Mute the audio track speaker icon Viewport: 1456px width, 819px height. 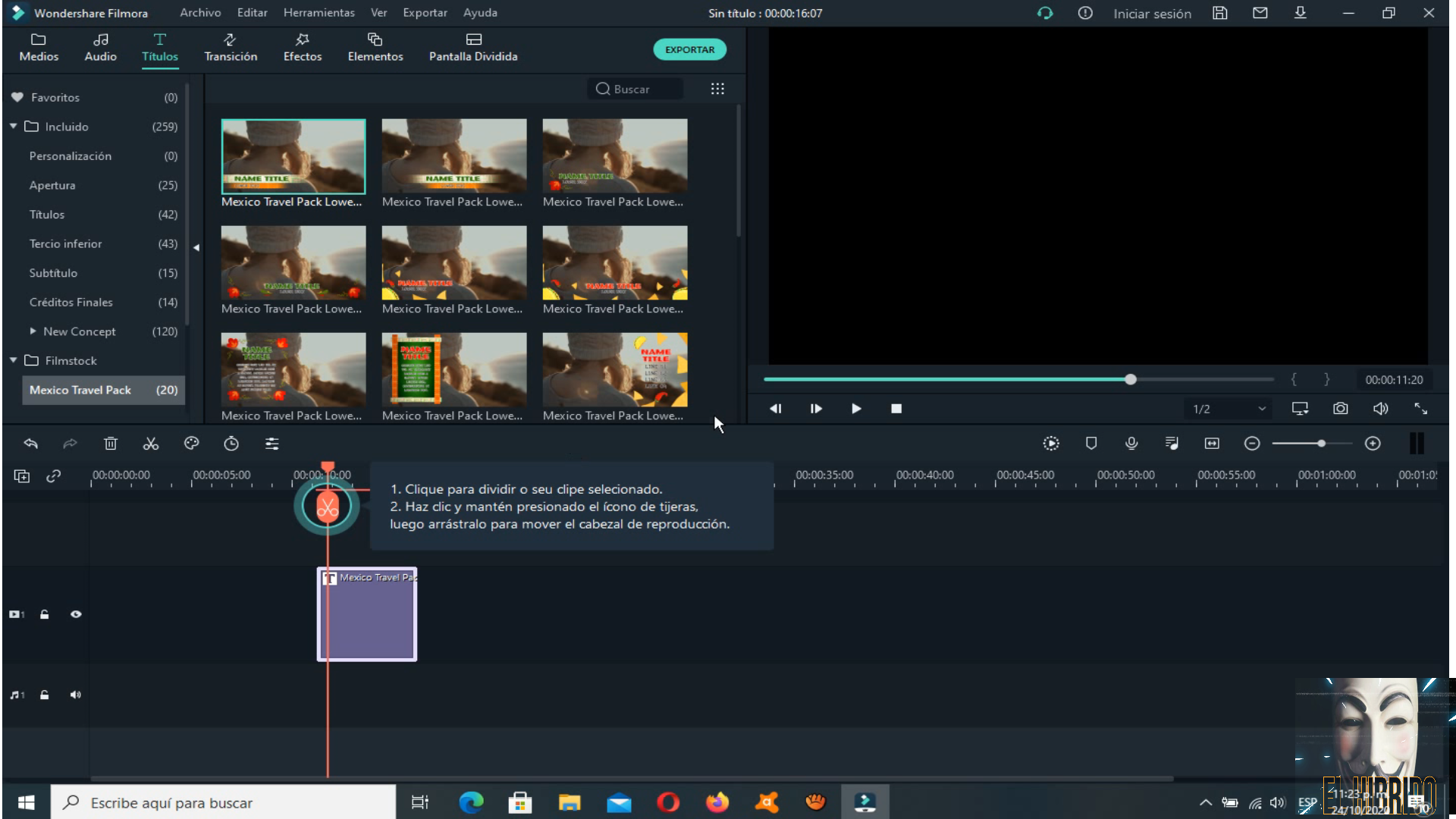click(x=75, y=695)
